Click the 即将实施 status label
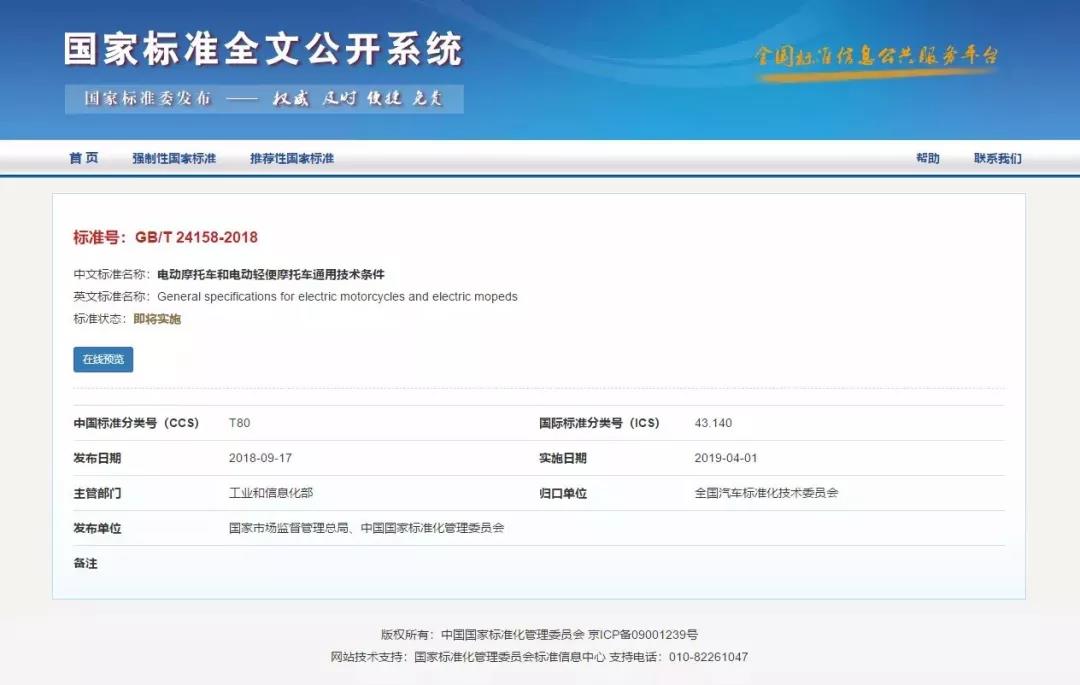This screenshot has width=1080, height=685. [157, 319]
